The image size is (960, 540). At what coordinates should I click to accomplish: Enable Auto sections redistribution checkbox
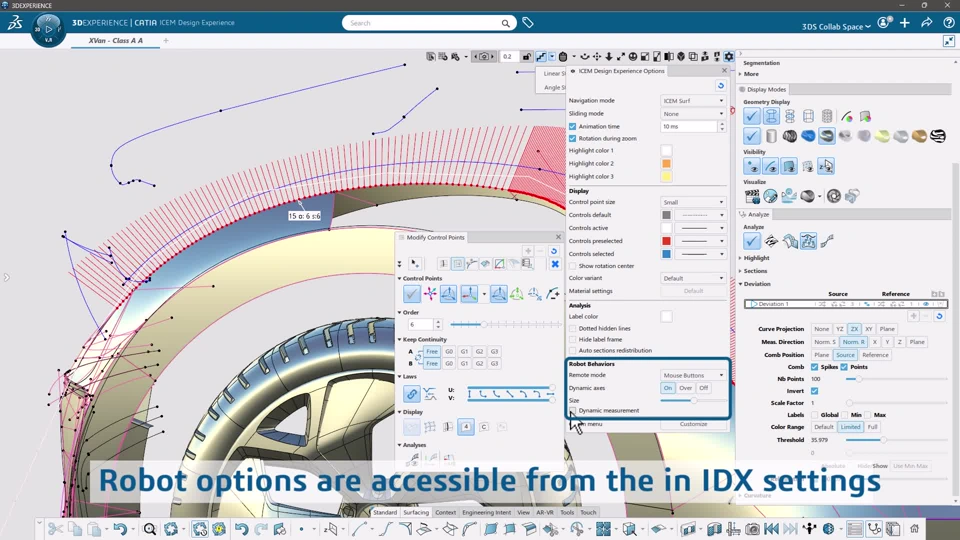point(572,350)
